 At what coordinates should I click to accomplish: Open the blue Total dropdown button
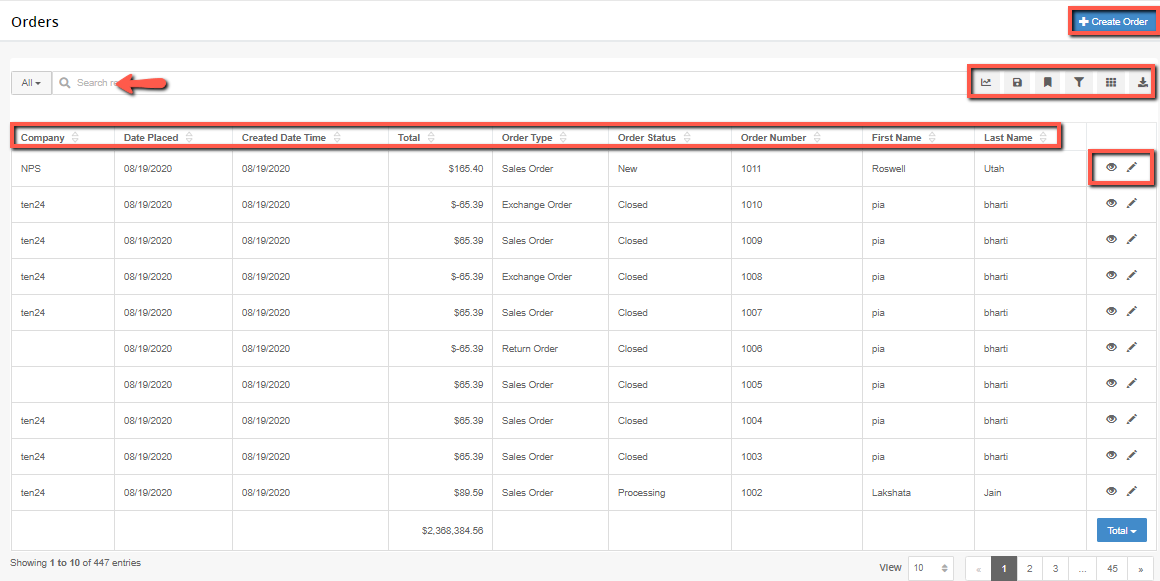pyautogui.click(x=1122, y=530)
